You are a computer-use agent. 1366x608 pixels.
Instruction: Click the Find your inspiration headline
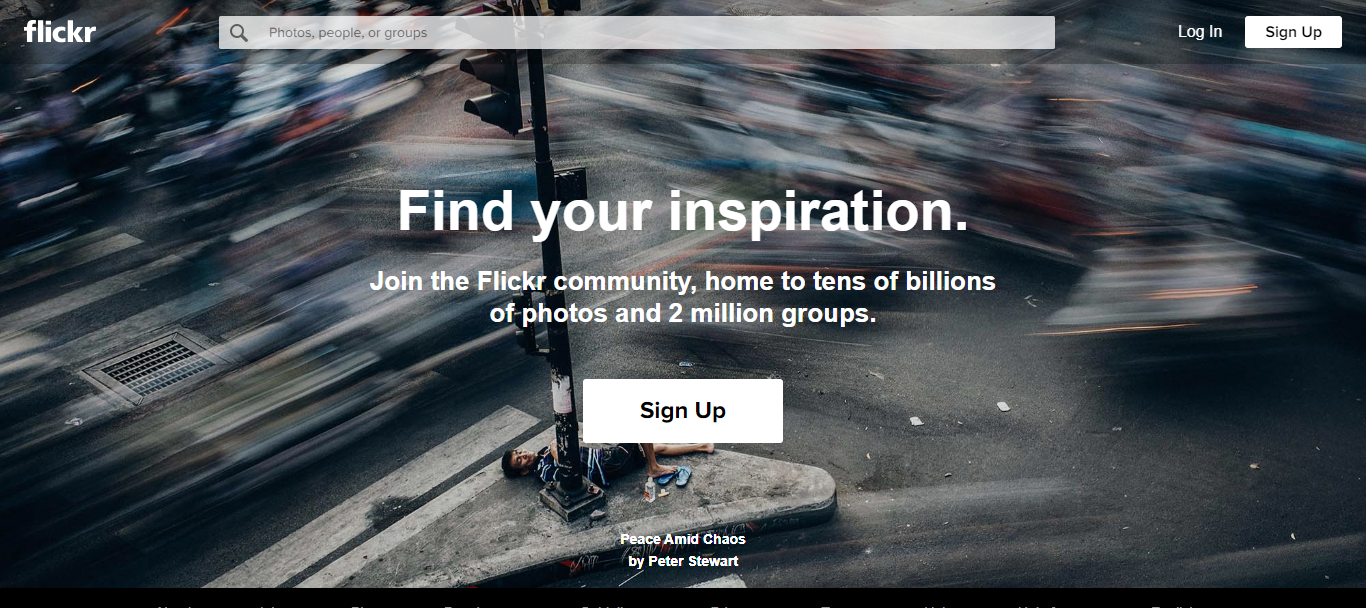pos(683,211)
